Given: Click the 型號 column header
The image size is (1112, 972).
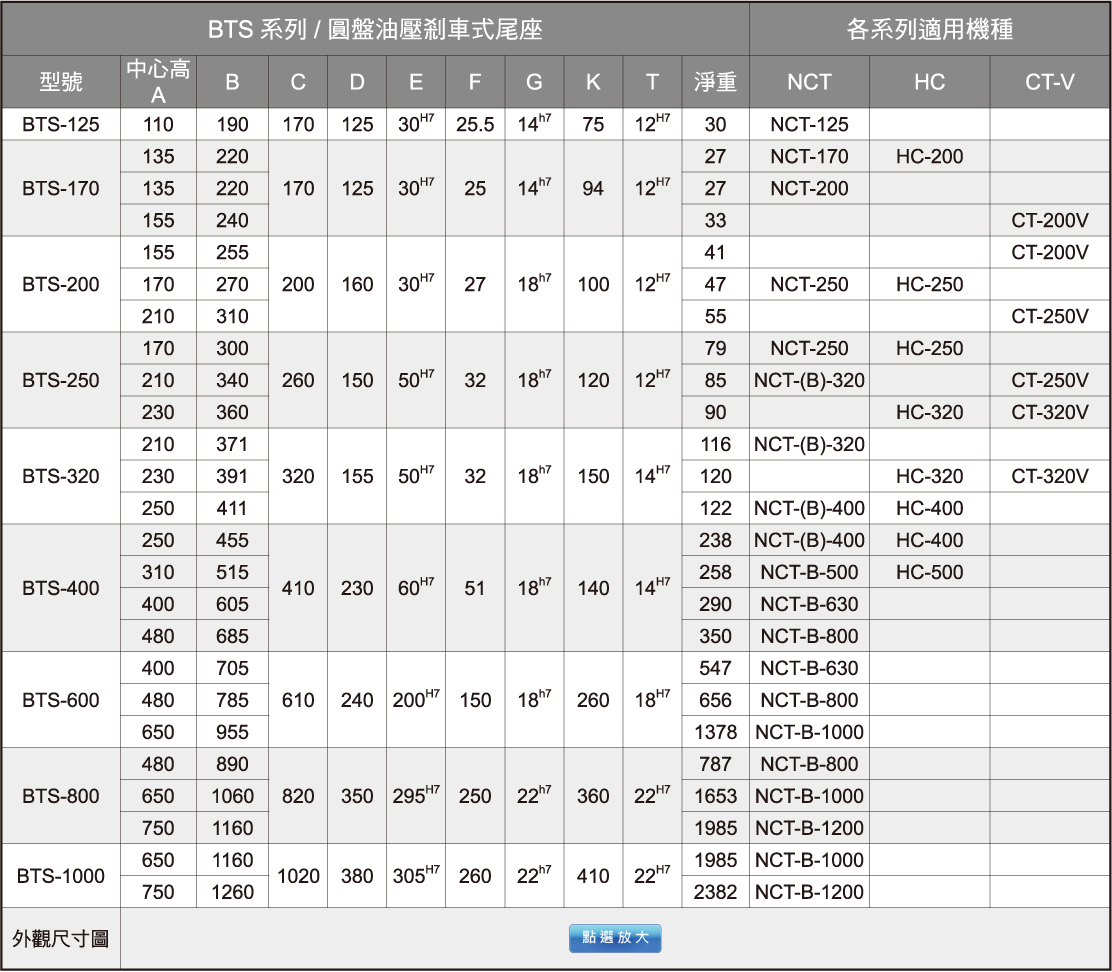Looking at the screenshot, I should pyautogui.click(x=61, y=82).
